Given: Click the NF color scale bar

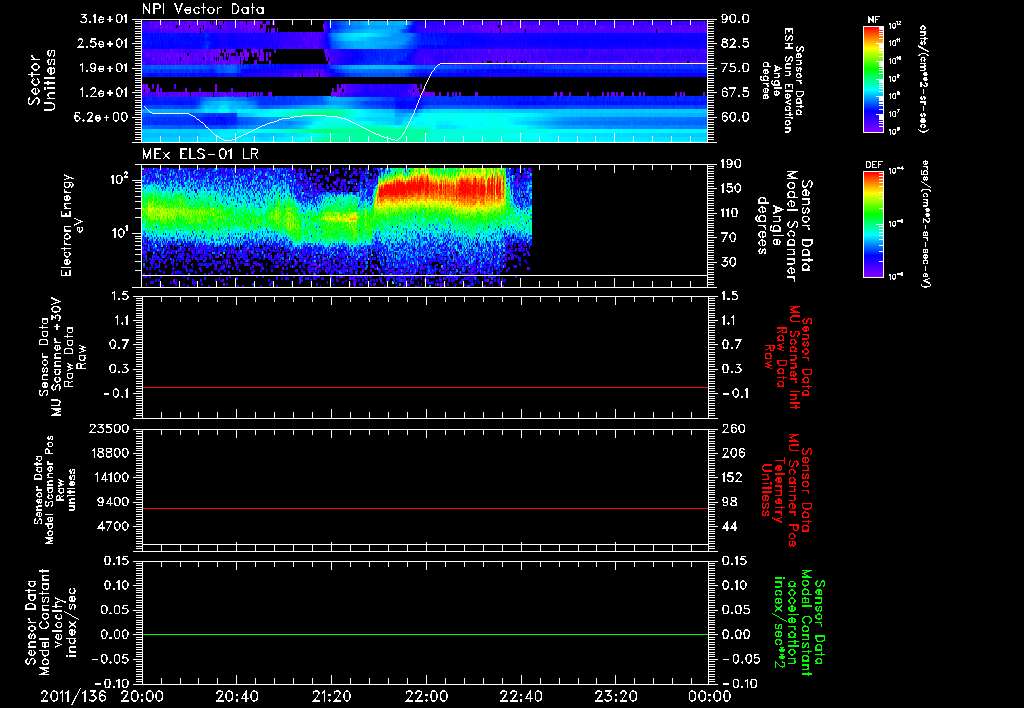Looking at the screenshot, I should [x=872, y=79].
